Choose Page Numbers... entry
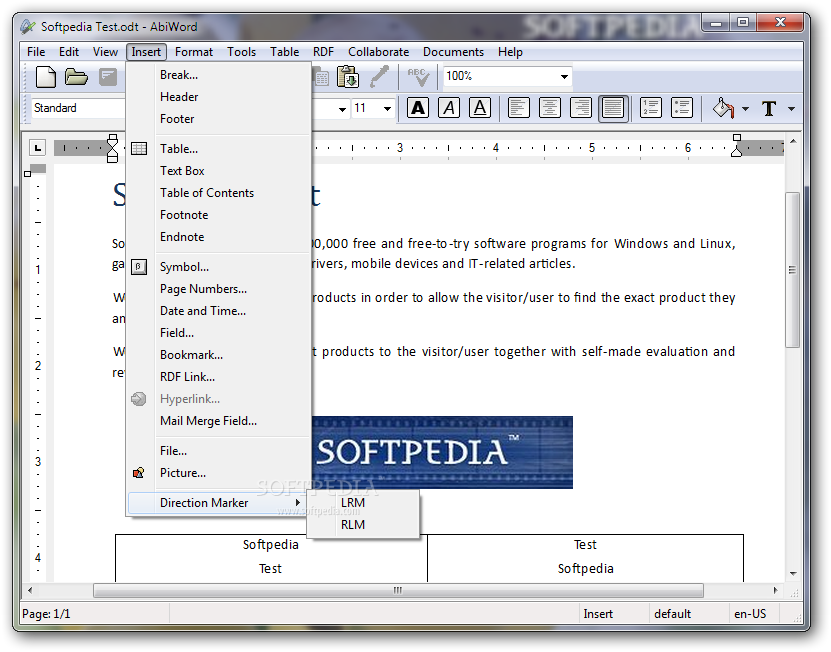Viewport: 831px width, 652px height. (x=219, y=289)
